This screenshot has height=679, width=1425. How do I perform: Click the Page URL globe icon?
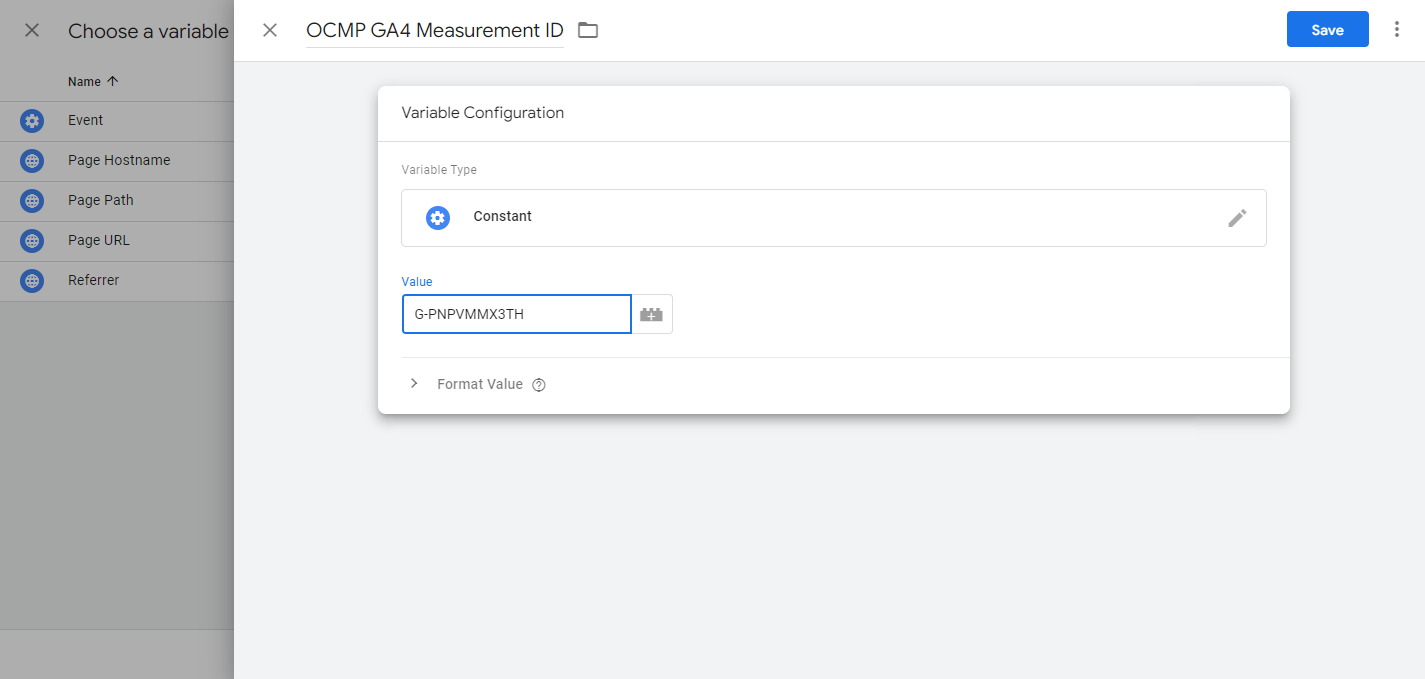32,241
